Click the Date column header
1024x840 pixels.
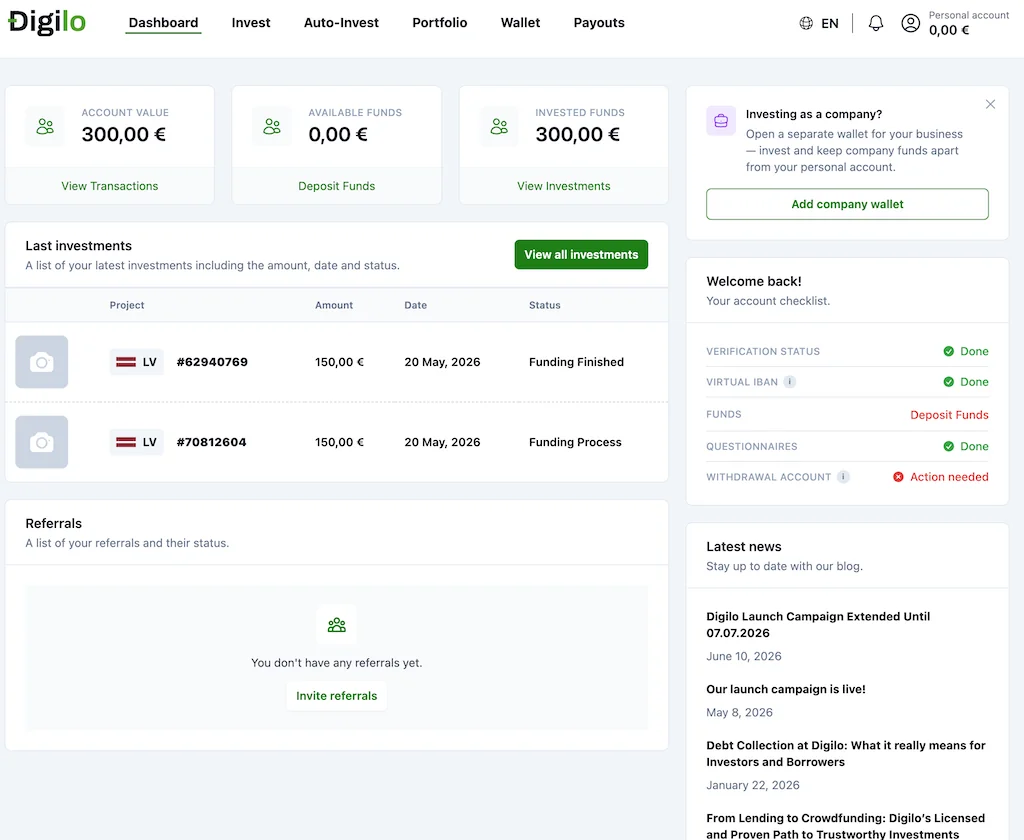pyautogui.click(x=415, y=305)
